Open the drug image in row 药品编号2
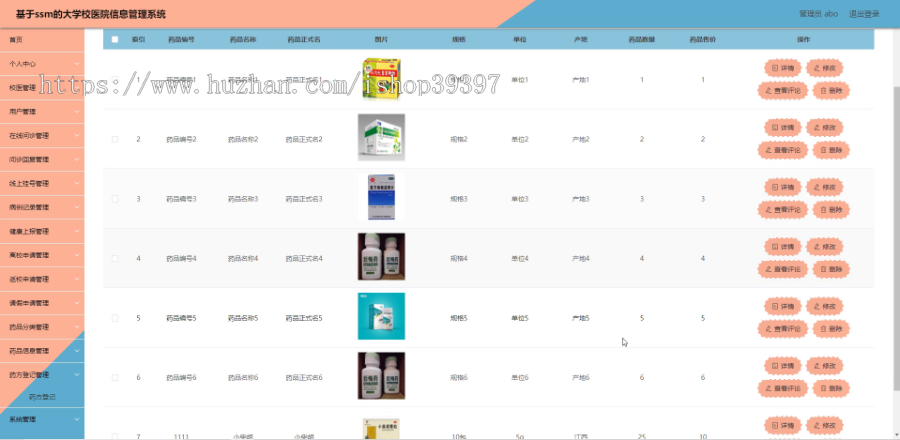This screenshot has height=440, width=900. (381, 137)
